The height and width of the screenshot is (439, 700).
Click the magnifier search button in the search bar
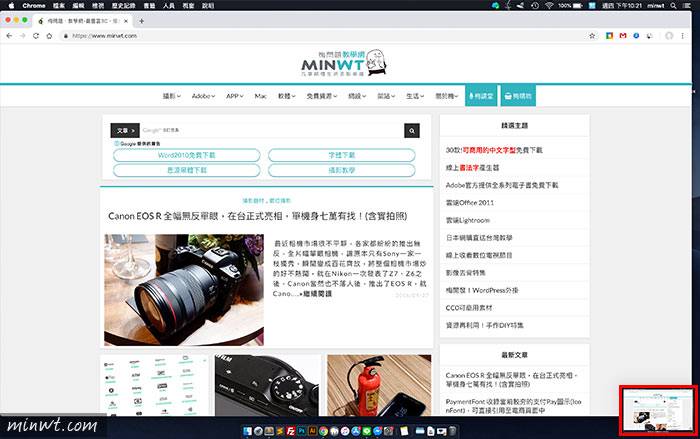411,131
